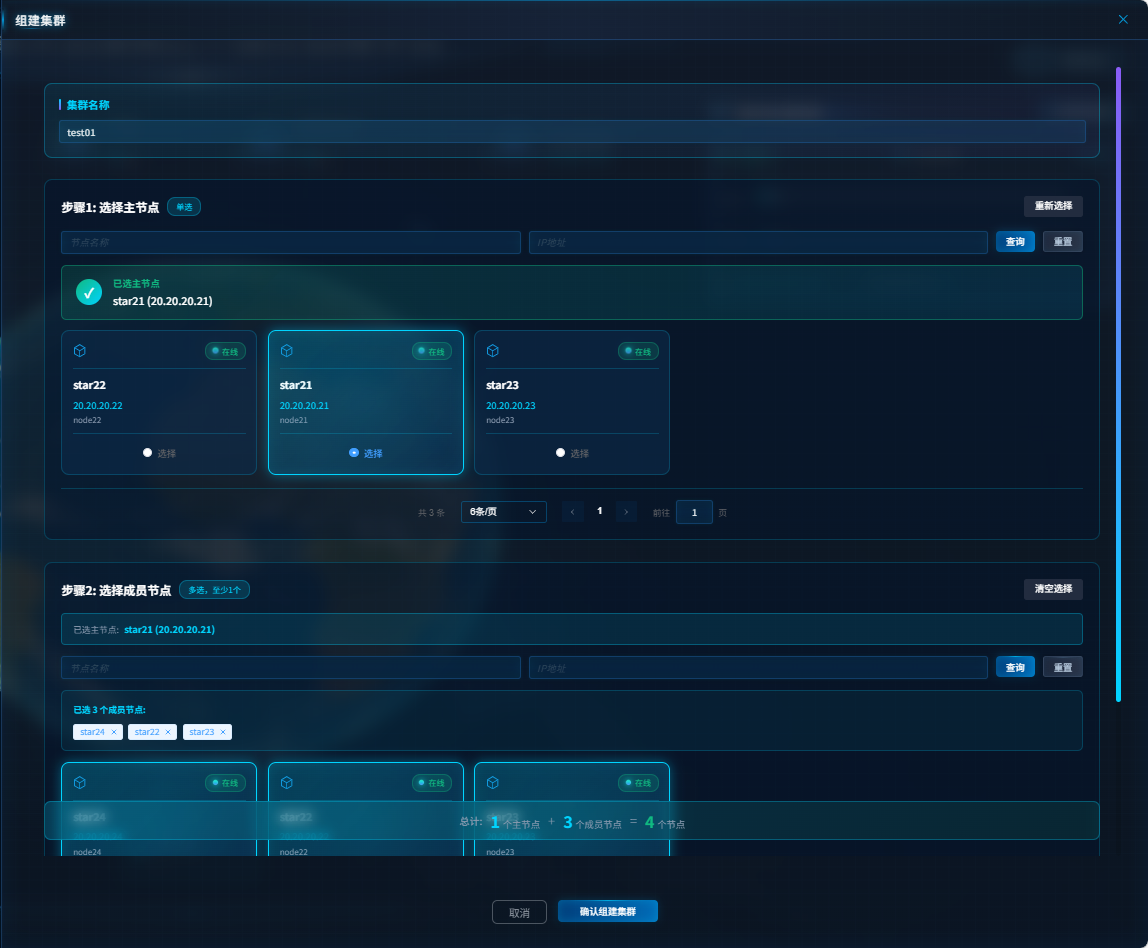The height and width of the screenshot is (948, 1148).
Task: Select star22 radio button as master node
Action: tap(148, 453)
